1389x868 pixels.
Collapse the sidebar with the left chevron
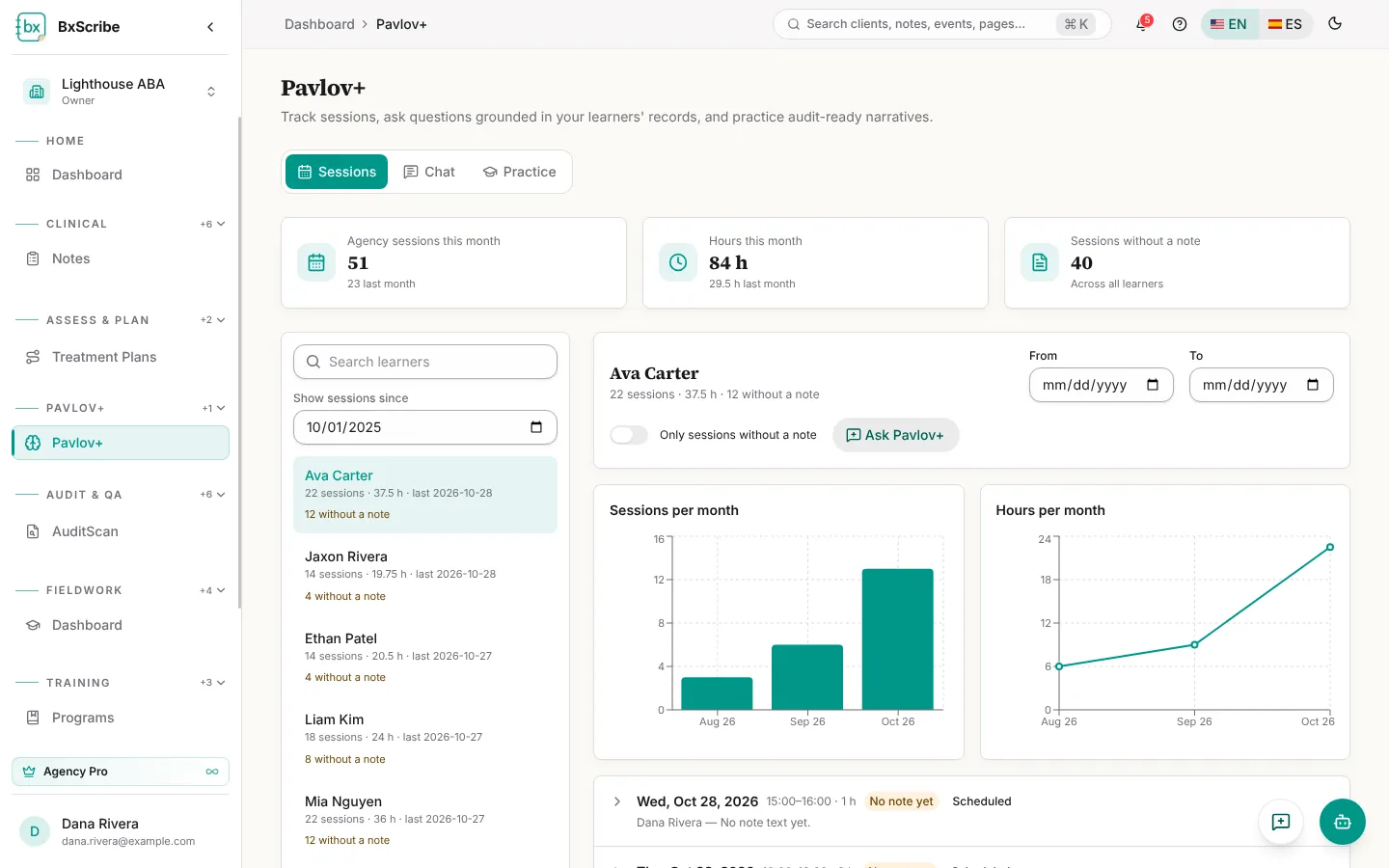click(210, 27)
